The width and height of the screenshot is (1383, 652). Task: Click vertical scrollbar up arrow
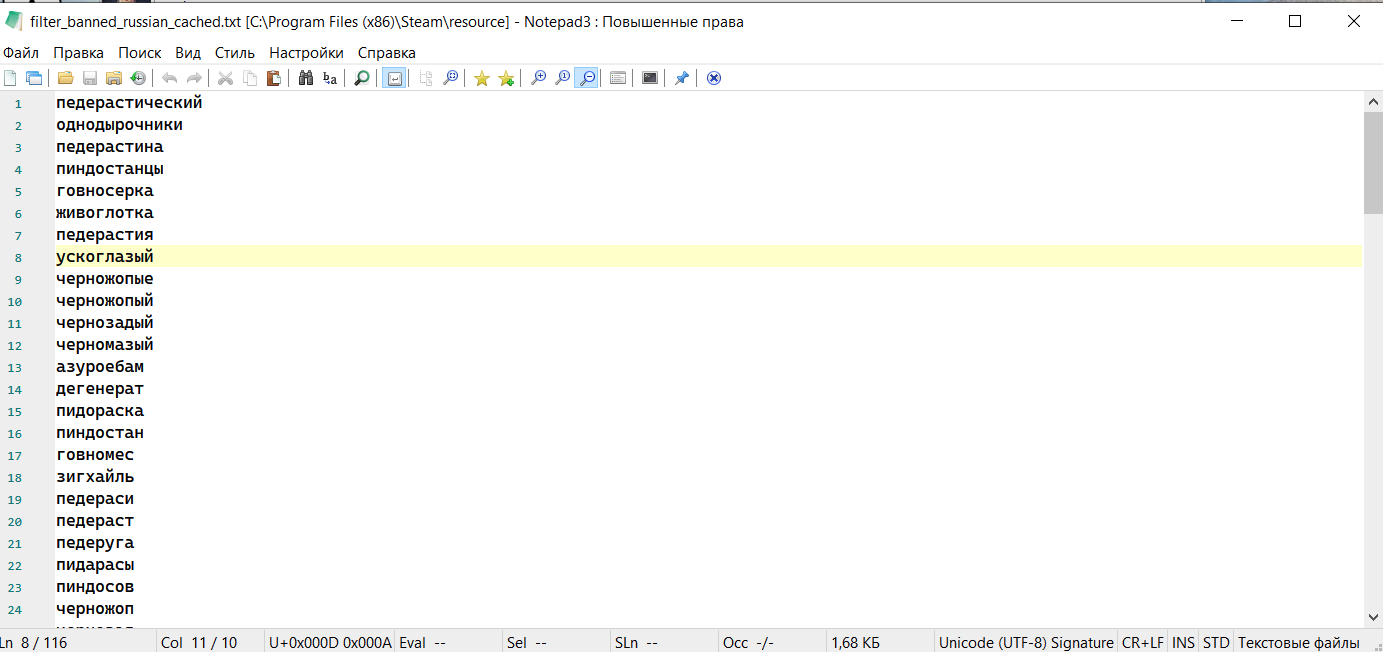tap(1373, 101)
